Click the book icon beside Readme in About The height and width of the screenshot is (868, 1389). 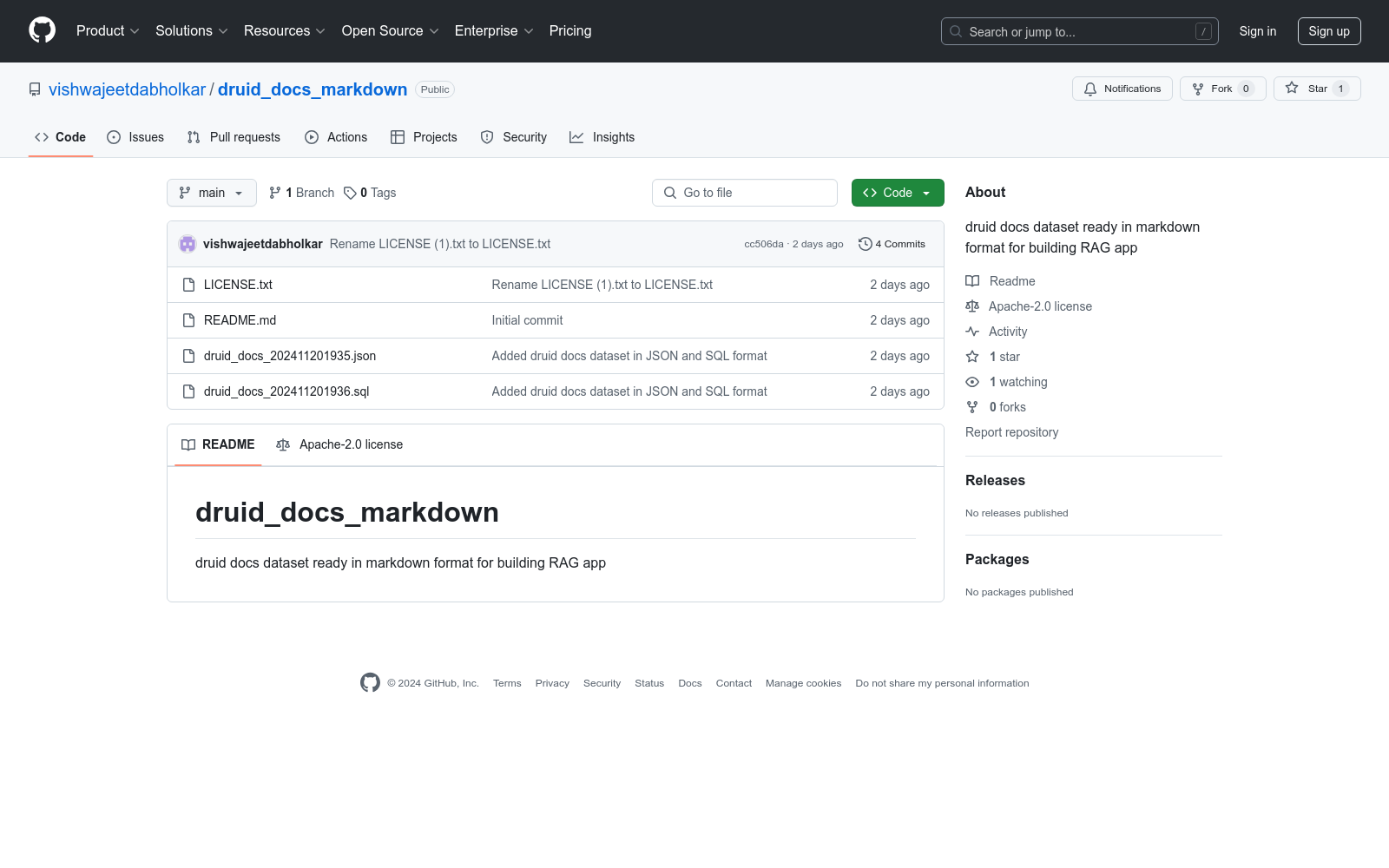[972, 281]
